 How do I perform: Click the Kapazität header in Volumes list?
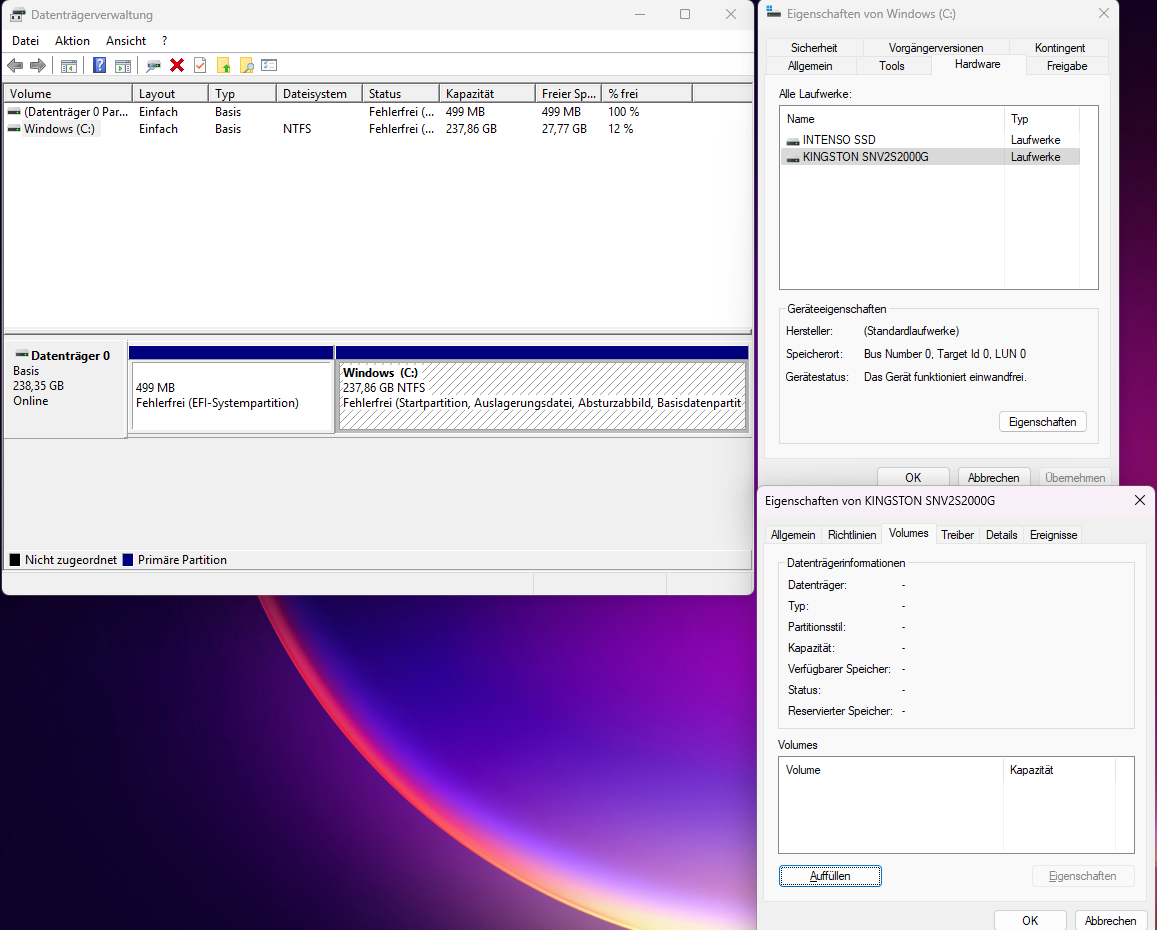[x=1059, y=770]
